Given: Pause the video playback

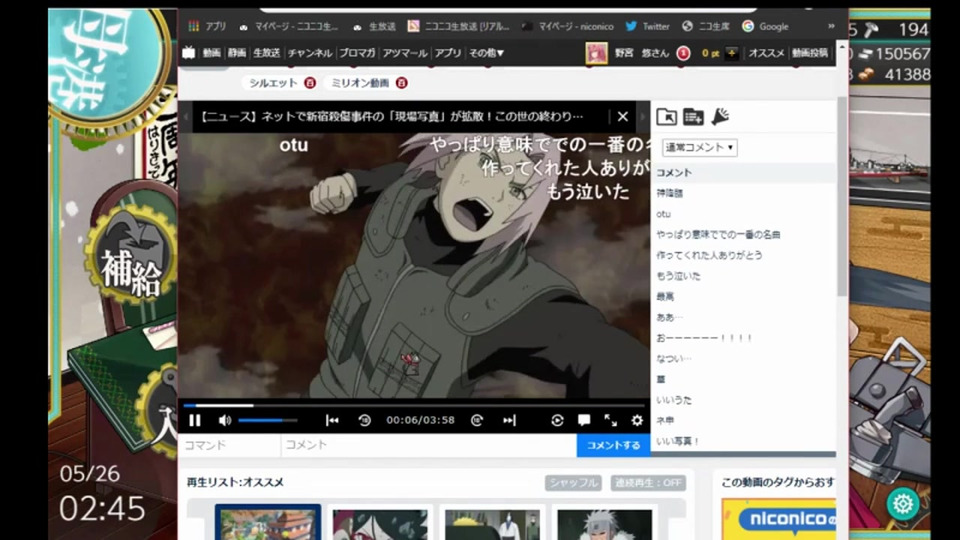Looking at the screenshot, I should pyautogui.click(x=195, y=420).
